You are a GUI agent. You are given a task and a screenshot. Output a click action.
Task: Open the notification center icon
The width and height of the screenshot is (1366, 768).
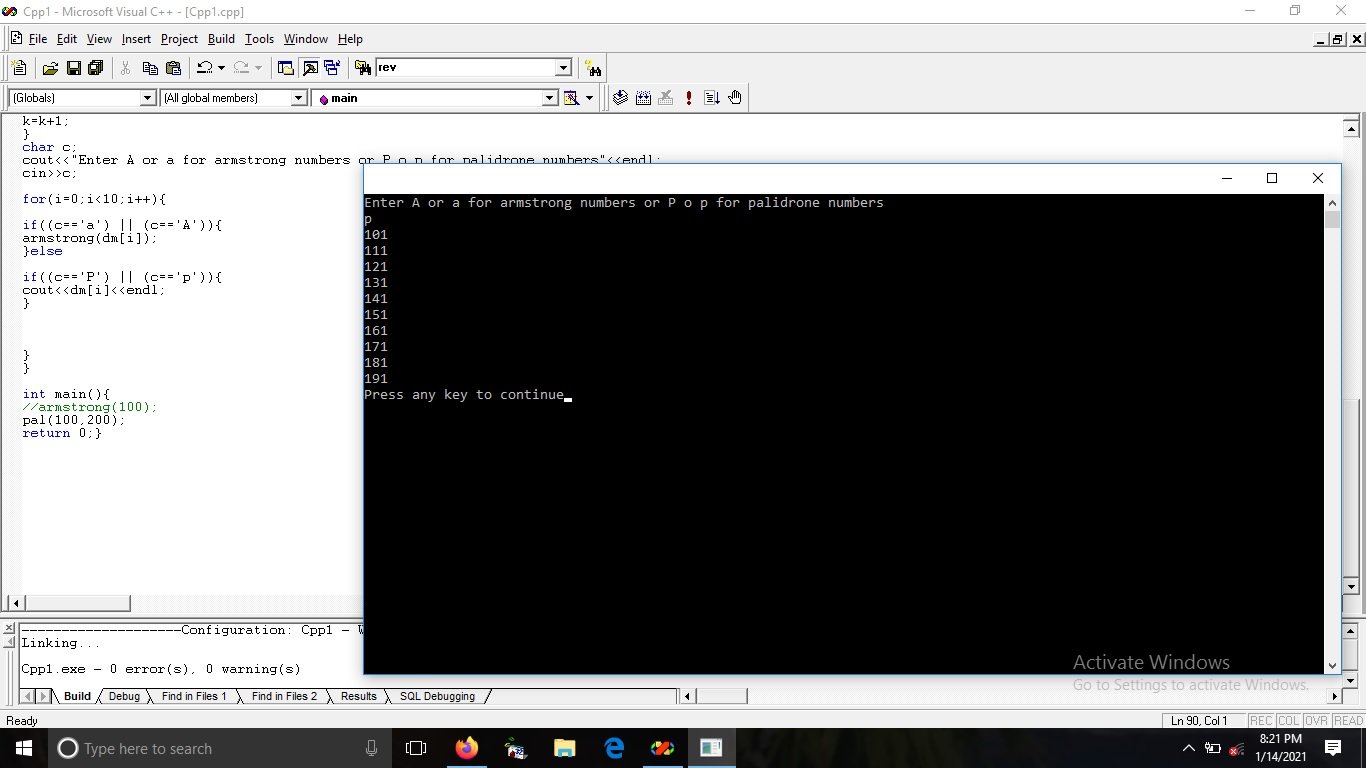[x=1333, y=748]
